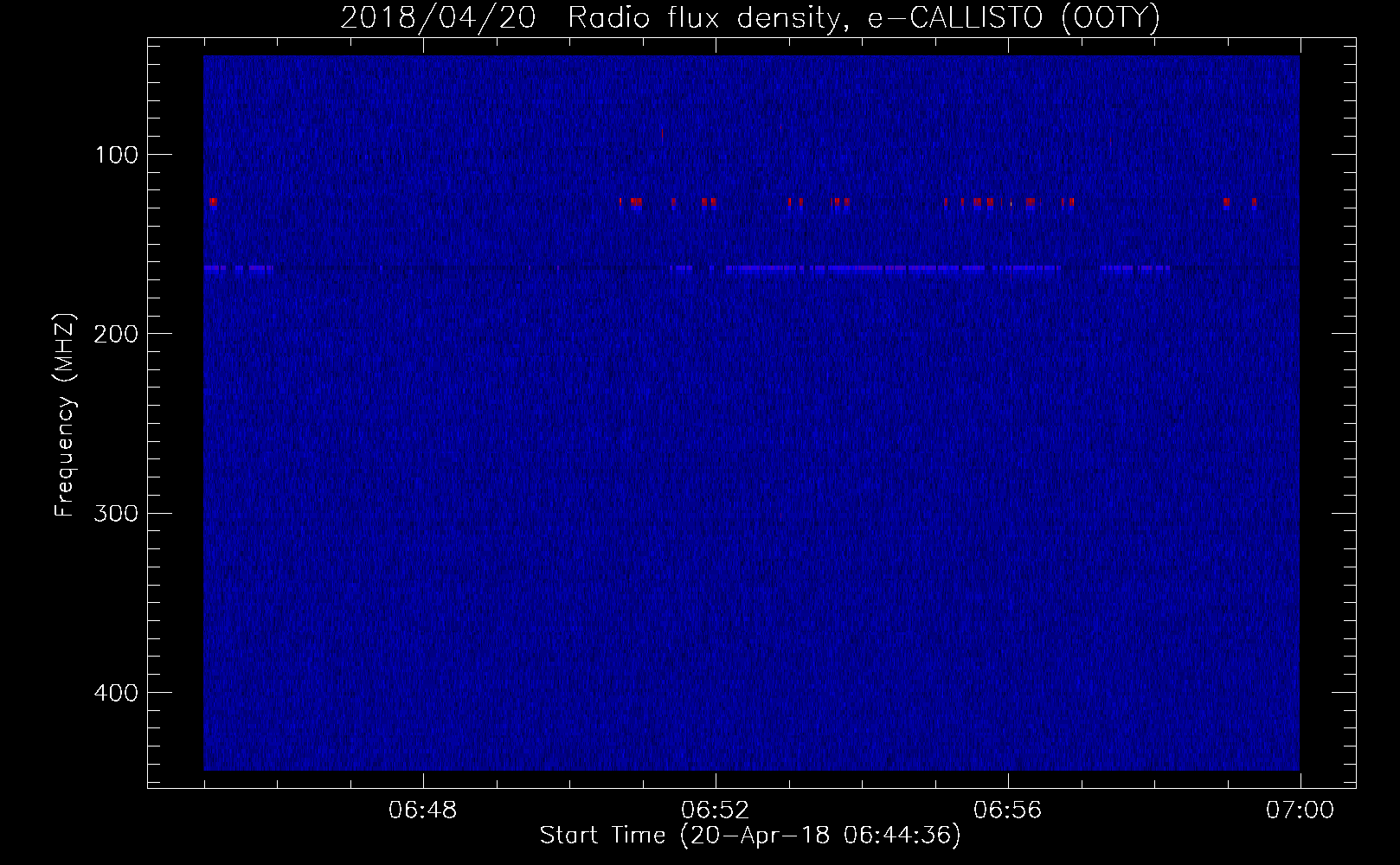Click the 300 frequency tick label
This screenshot has height=865, width=1400.
click(116, 513)
